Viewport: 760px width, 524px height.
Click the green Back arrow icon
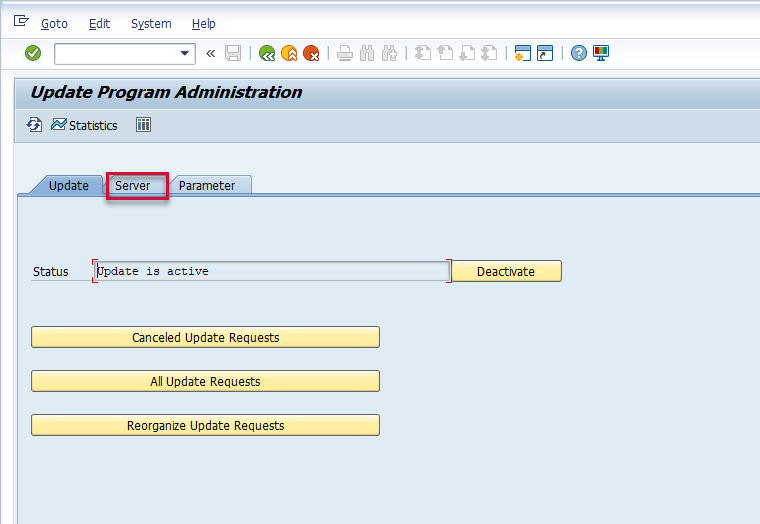click(x=267, y=53)
